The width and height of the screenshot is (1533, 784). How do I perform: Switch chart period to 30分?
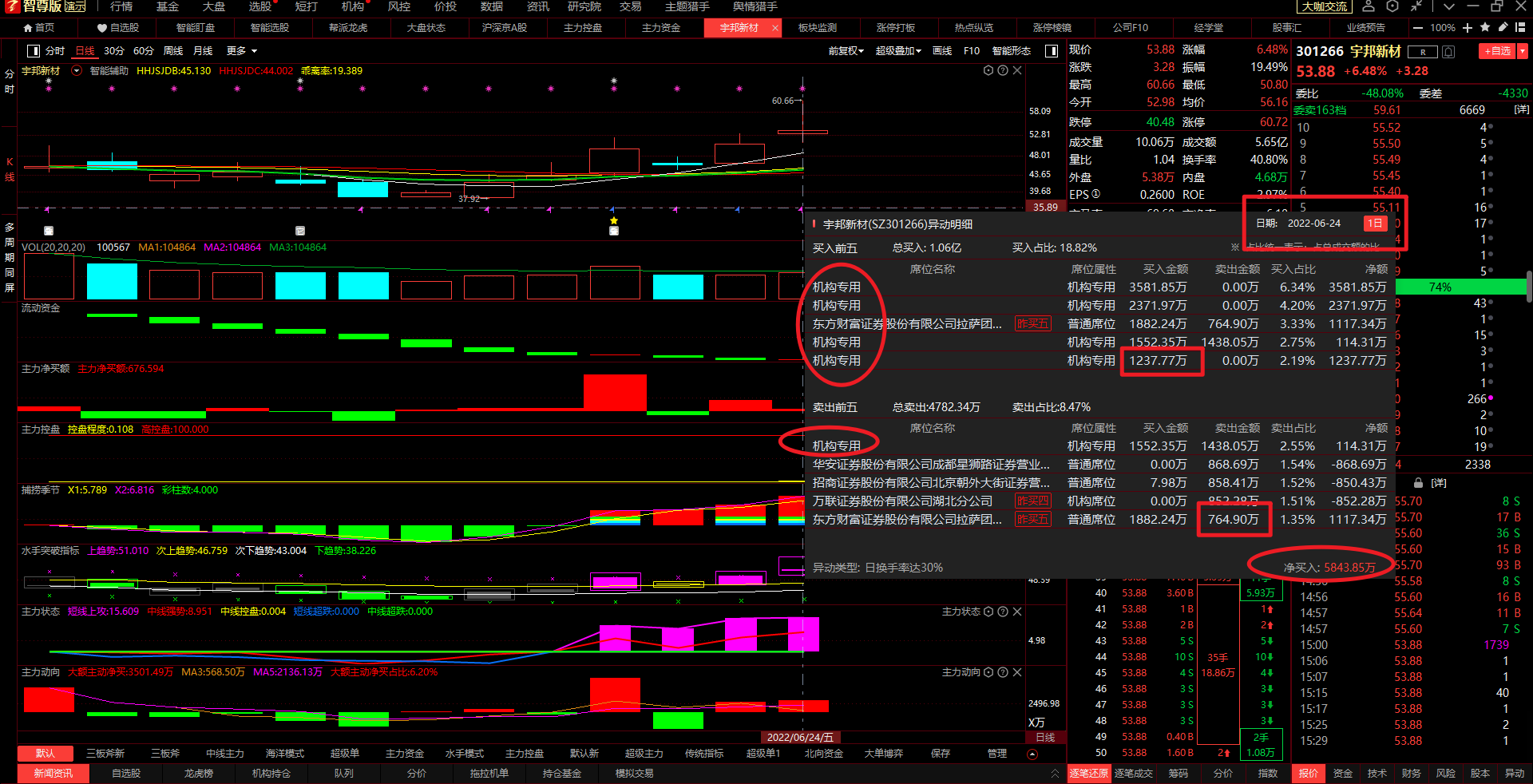point(114,51)
